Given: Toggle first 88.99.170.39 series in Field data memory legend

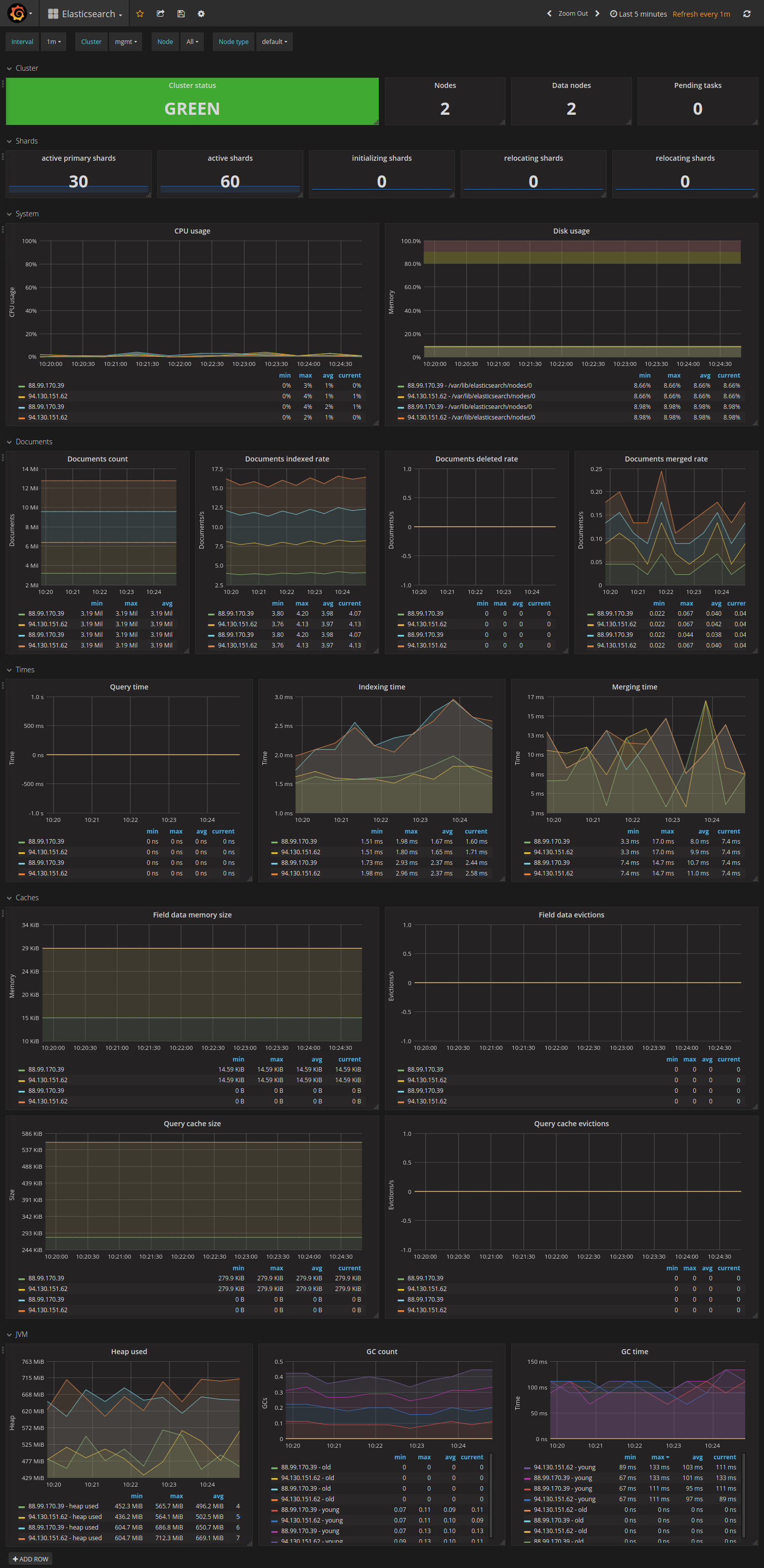Looking at the screenshot, I should [x=46, y=1070].
